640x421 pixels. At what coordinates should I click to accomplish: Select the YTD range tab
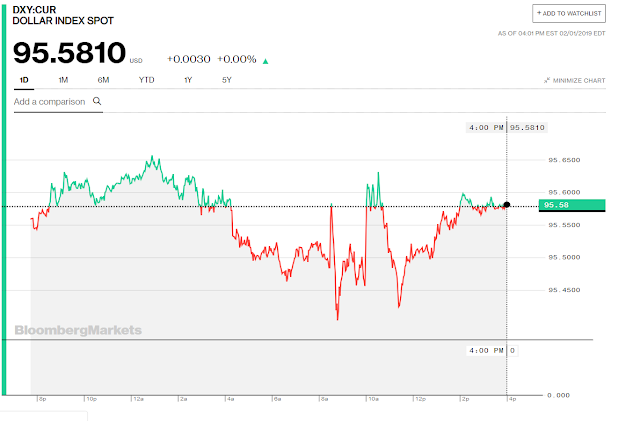(146, 80)
